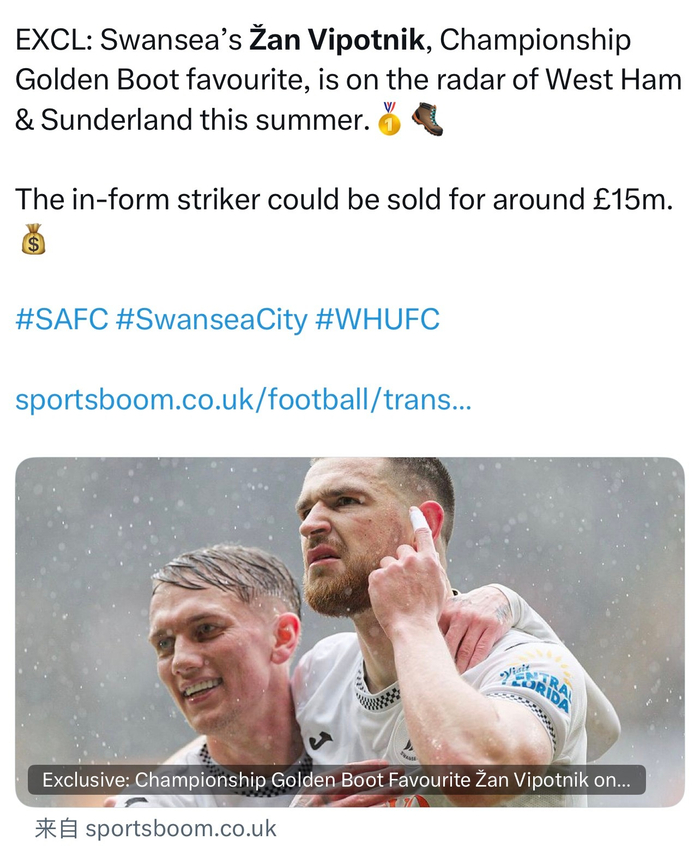Open the #SAFC hashtag
700x846 pixels.
(x=61, y=320)
